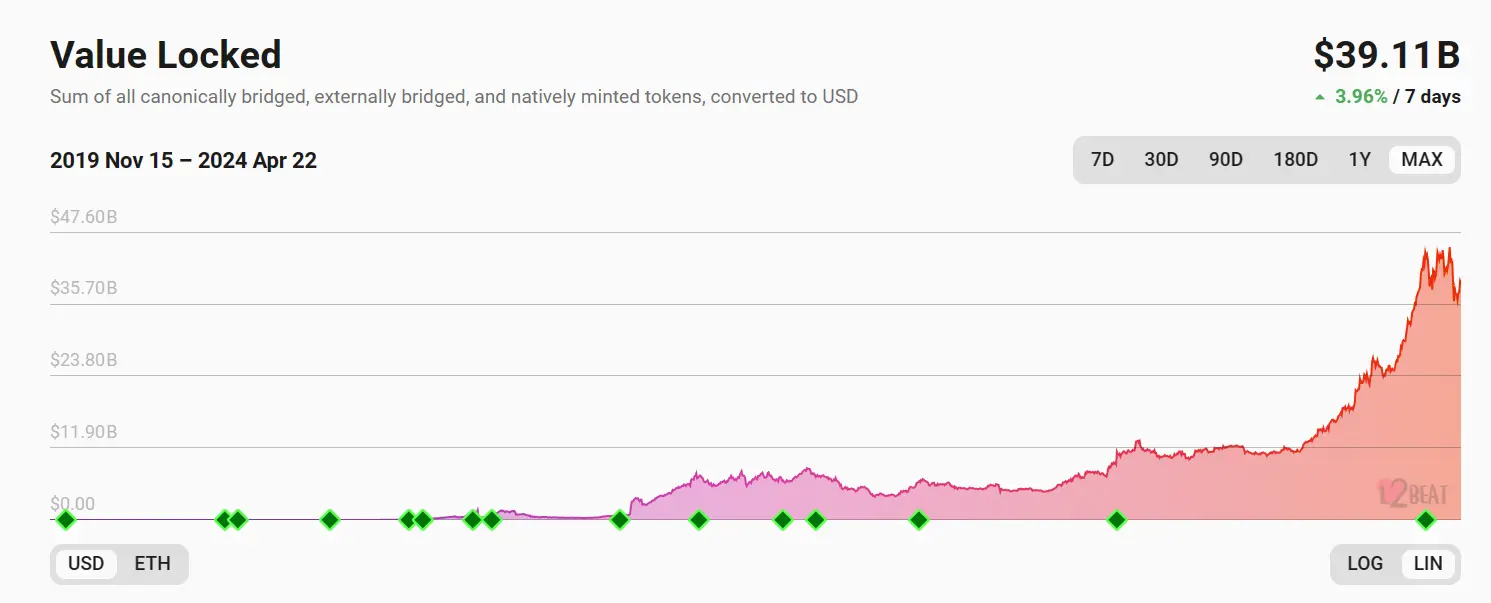Switch the chart scale to LOG
The width and height of the screenshot is (1491, 603).
click(x=1365, y=564)
